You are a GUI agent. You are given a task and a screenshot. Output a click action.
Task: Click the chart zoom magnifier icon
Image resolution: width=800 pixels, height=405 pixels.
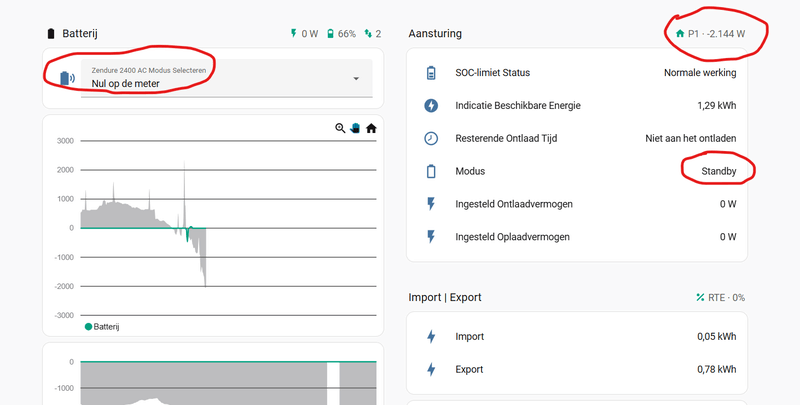[x=341, y=128]
